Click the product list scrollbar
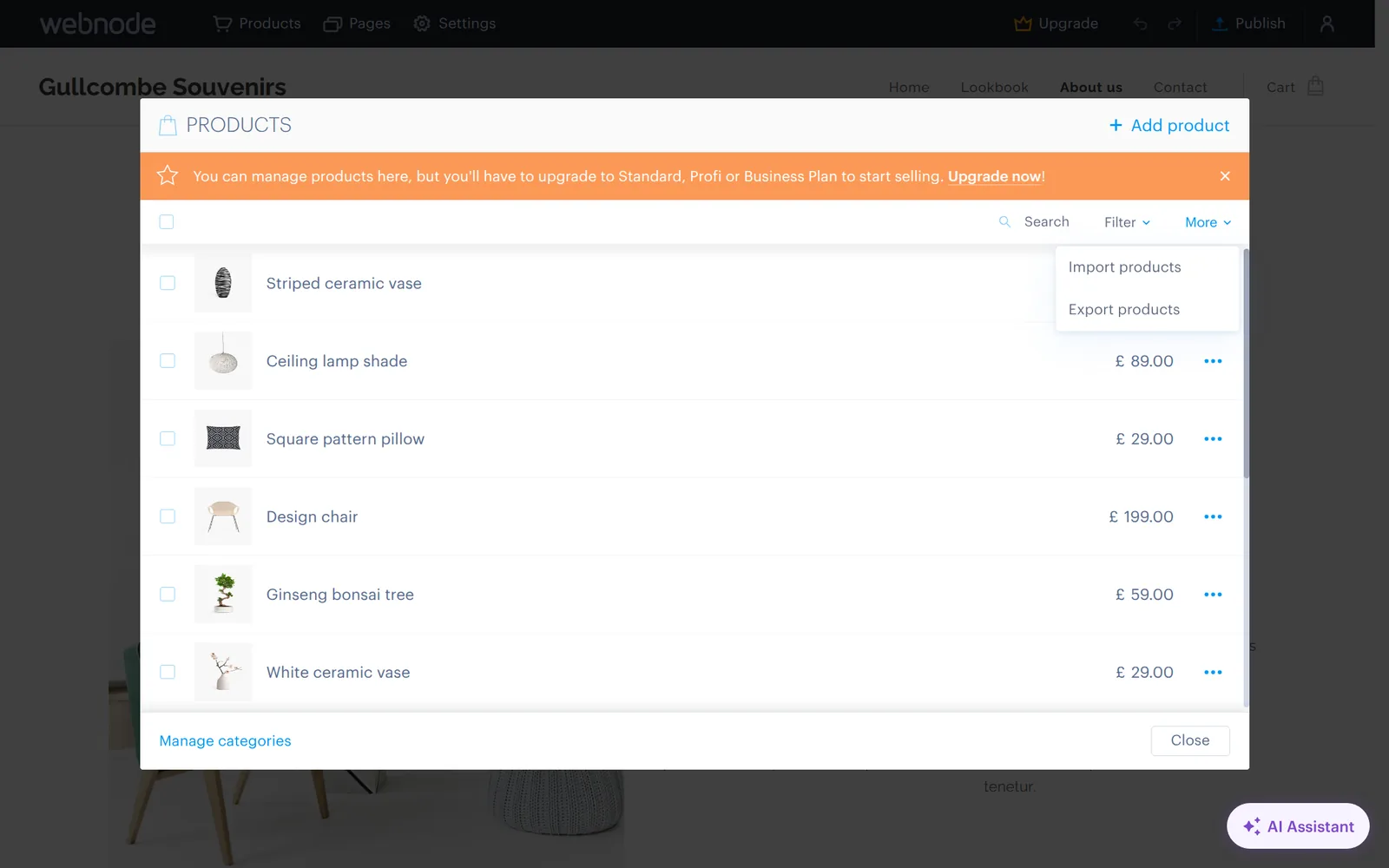The image size is (1389, 868). pyautogui.click(x=1247, y=363)
